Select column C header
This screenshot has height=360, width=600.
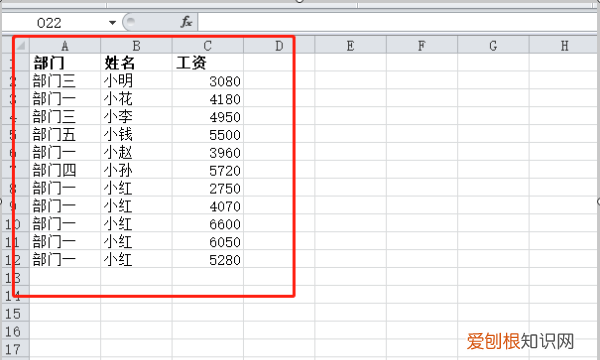208,46
